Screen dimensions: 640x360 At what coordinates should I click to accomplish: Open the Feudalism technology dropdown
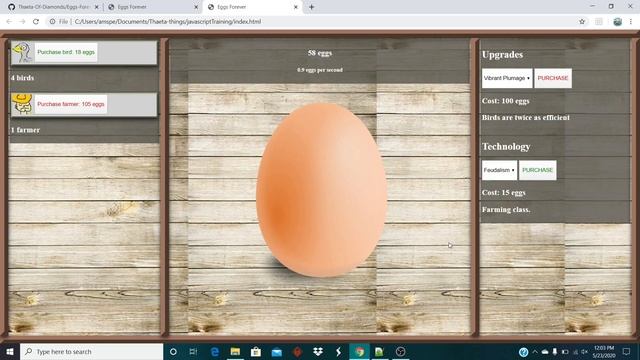499,170
